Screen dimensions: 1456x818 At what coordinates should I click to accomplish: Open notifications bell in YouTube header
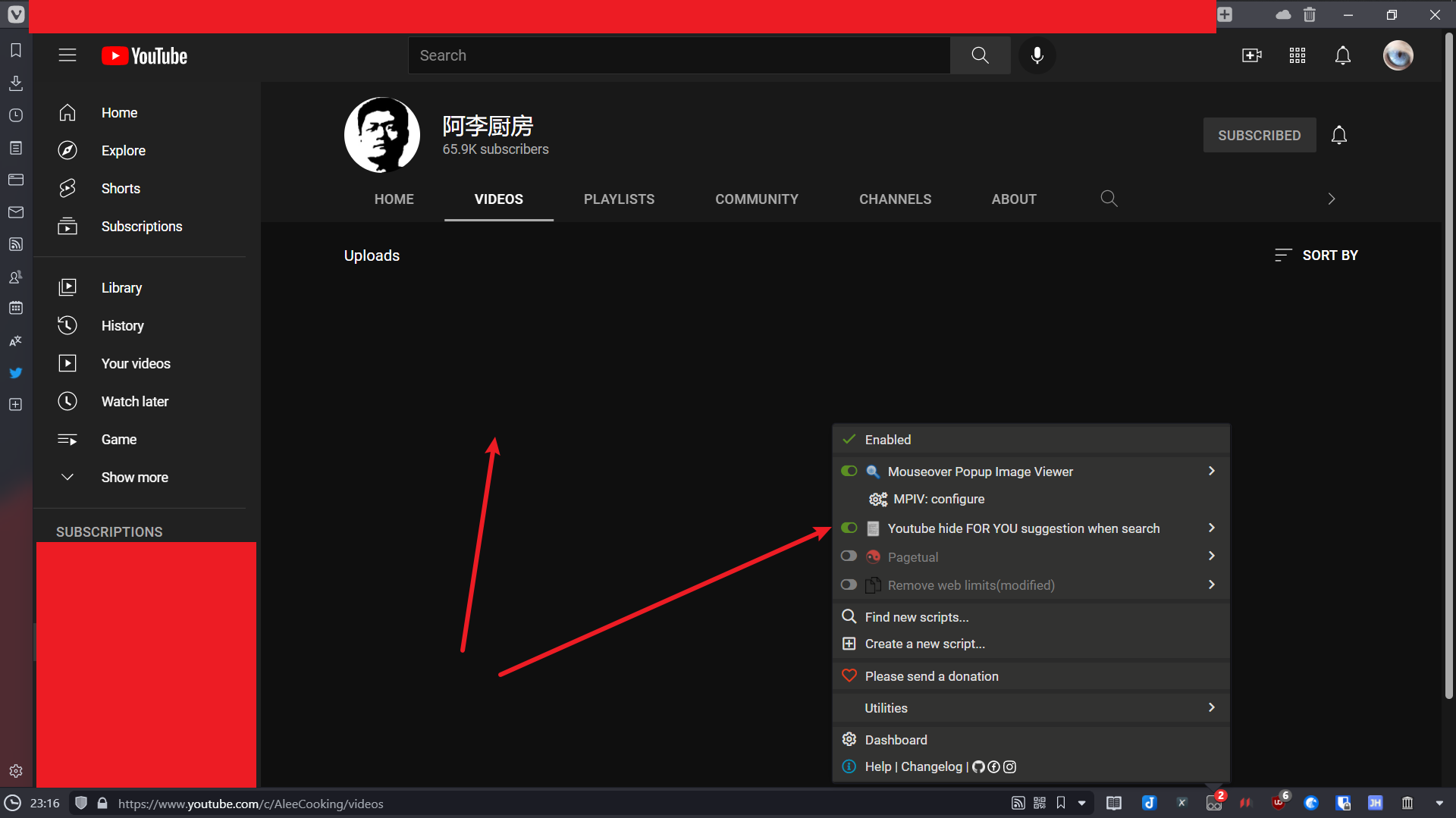pos(1342,55)
